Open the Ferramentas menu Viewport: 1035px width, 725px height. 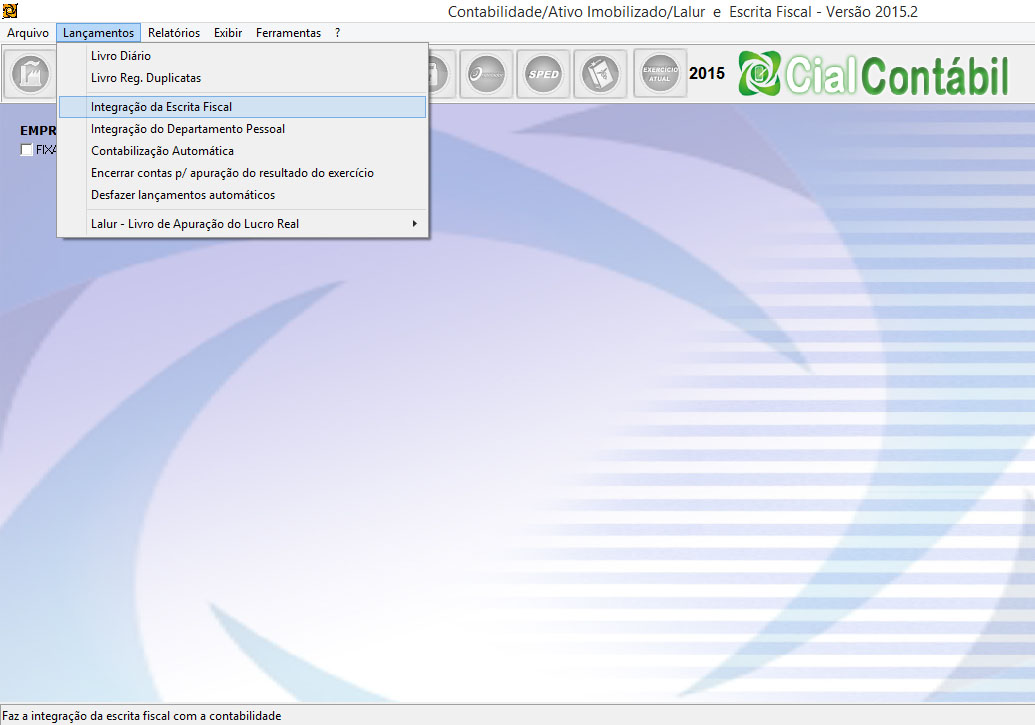pos(288,33)
